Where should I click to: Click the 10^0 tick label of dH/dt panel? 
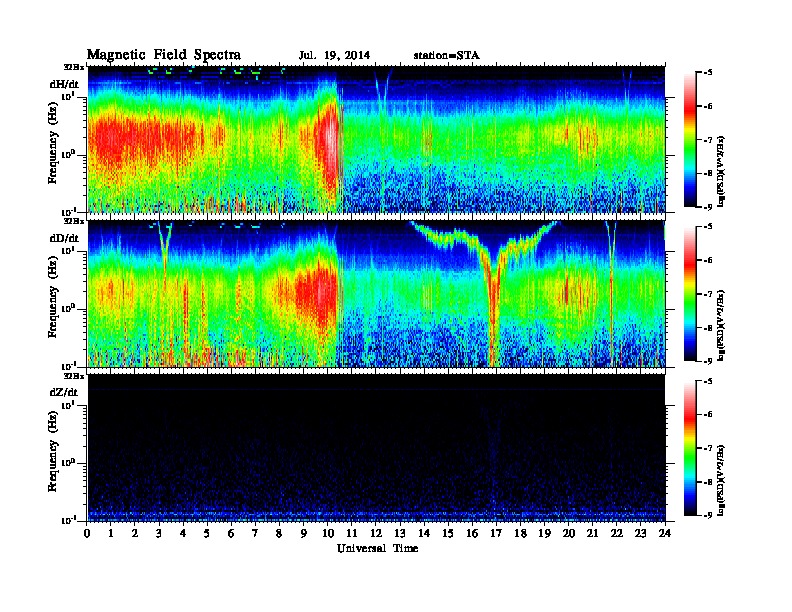[69, 154]
